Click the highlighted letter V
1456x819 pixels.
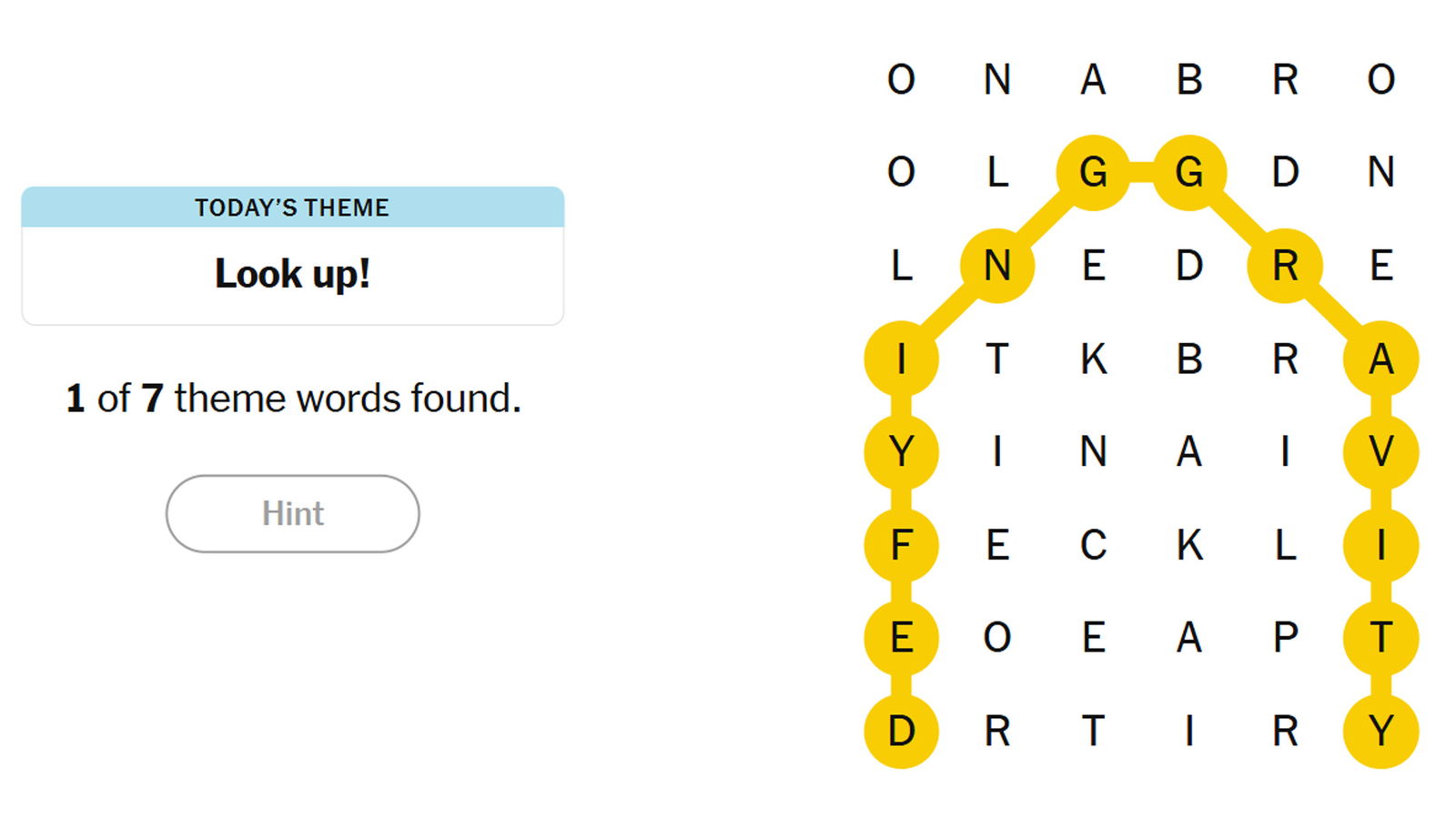pyautogui.click(x=1380, y=451)
